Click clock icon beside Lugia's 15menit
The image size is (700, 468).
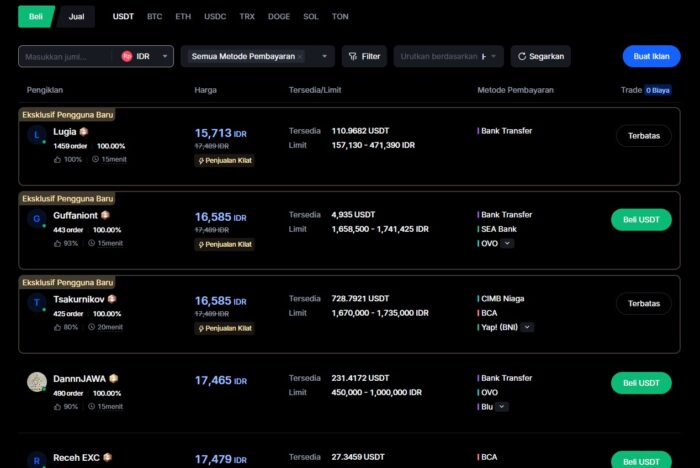point(95,159)
